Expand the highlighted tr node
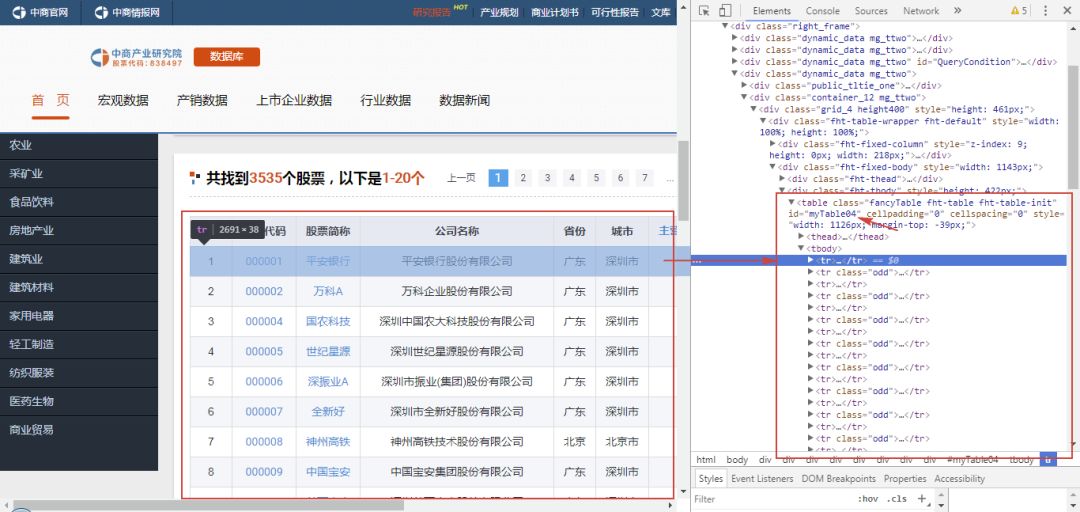This screenshot has height=512, width=1080. coord(811,260)
